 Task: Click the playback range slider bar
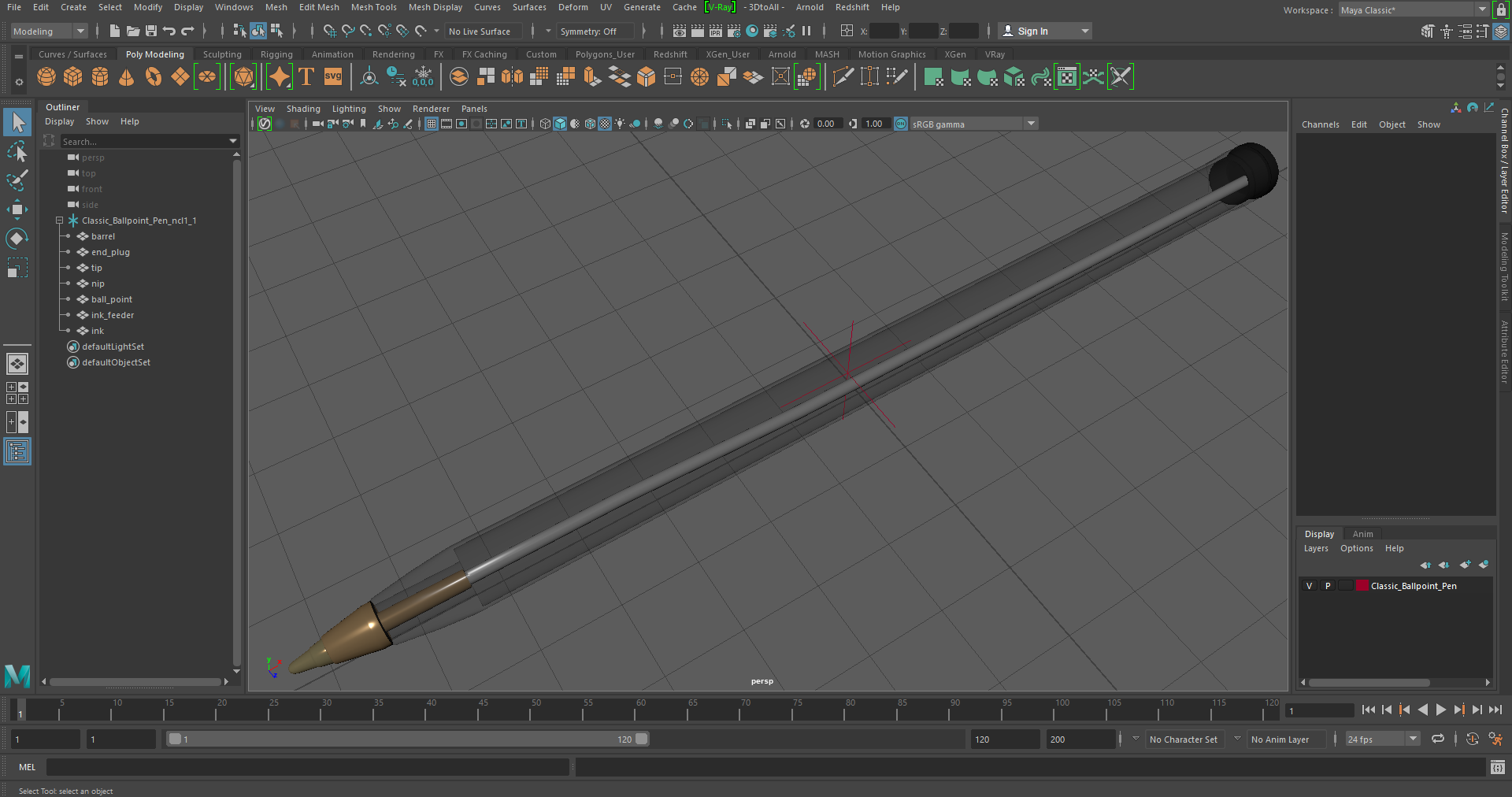(407, 739)
